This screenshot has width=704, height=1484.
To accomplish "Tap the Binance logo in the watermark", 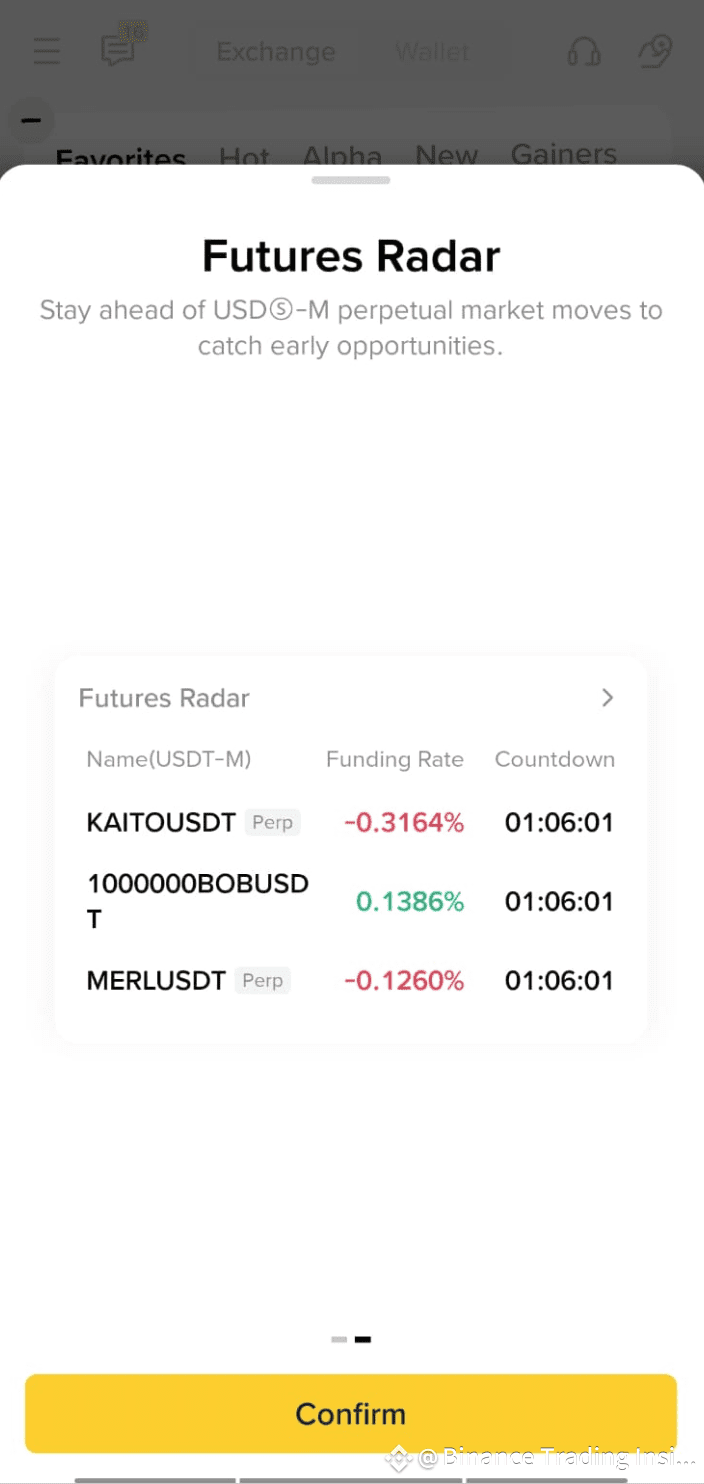I will pyautogui.click(x=399, y=1458).
